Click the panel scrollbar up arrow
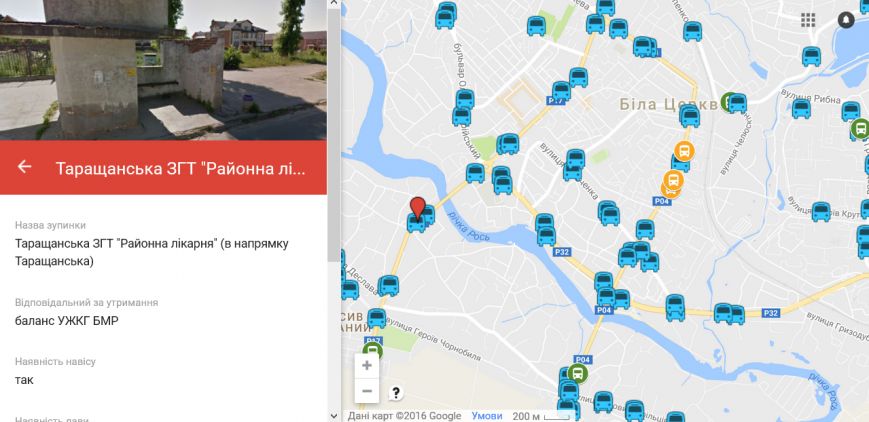Screen dimensions: 869x422 coord(334,3)
